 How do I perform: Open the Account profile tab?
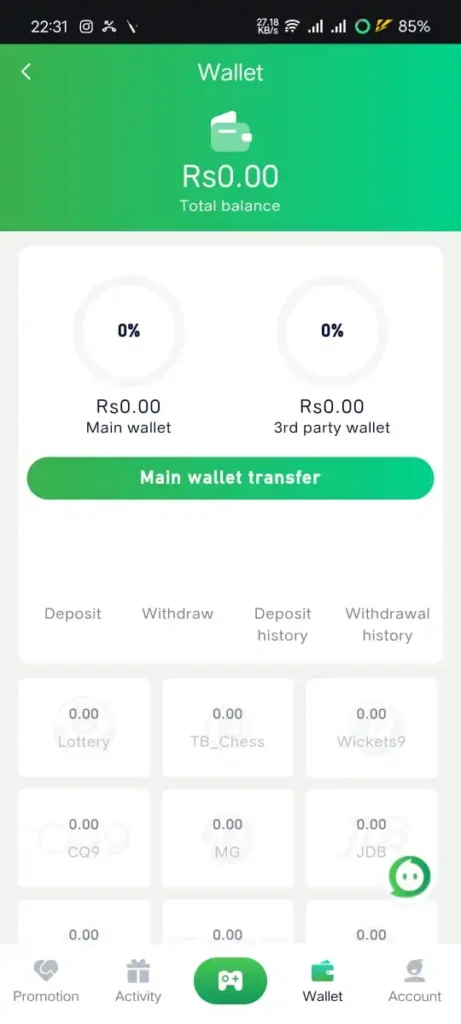point(415,982)
